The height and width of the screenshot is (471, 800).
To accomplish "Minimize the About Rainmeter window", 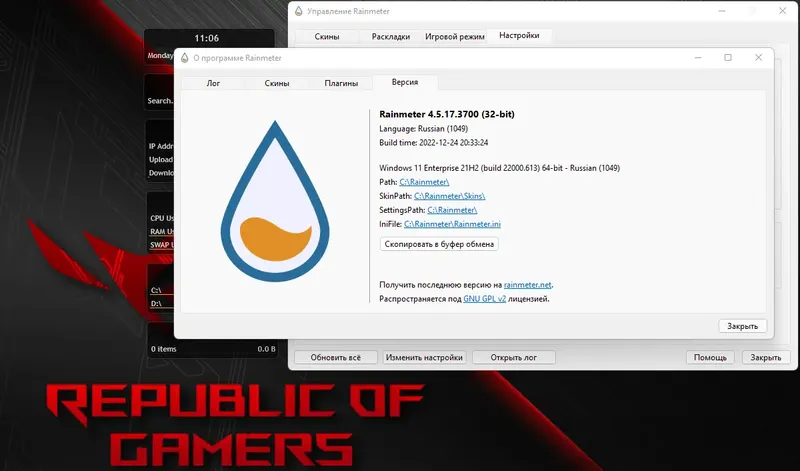I will 698,58.
